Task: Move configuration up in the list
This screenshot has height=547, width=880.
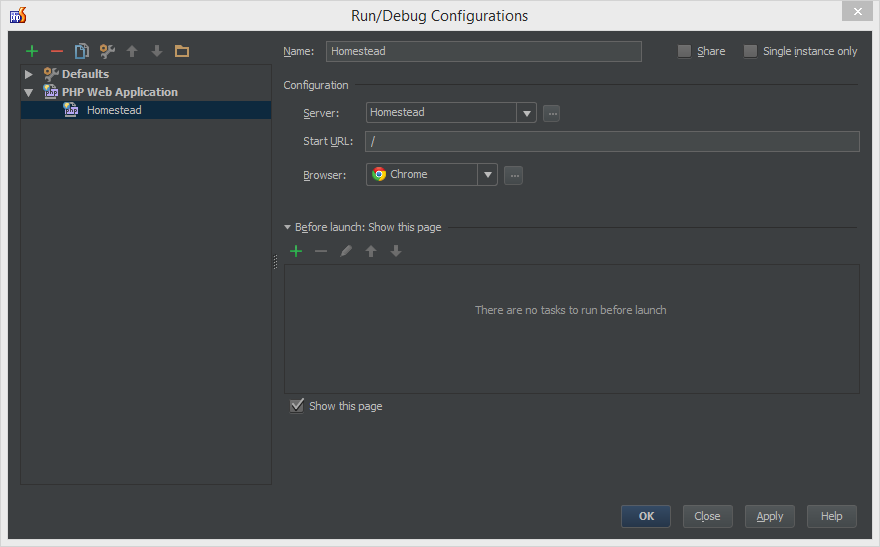Action: 132,51
